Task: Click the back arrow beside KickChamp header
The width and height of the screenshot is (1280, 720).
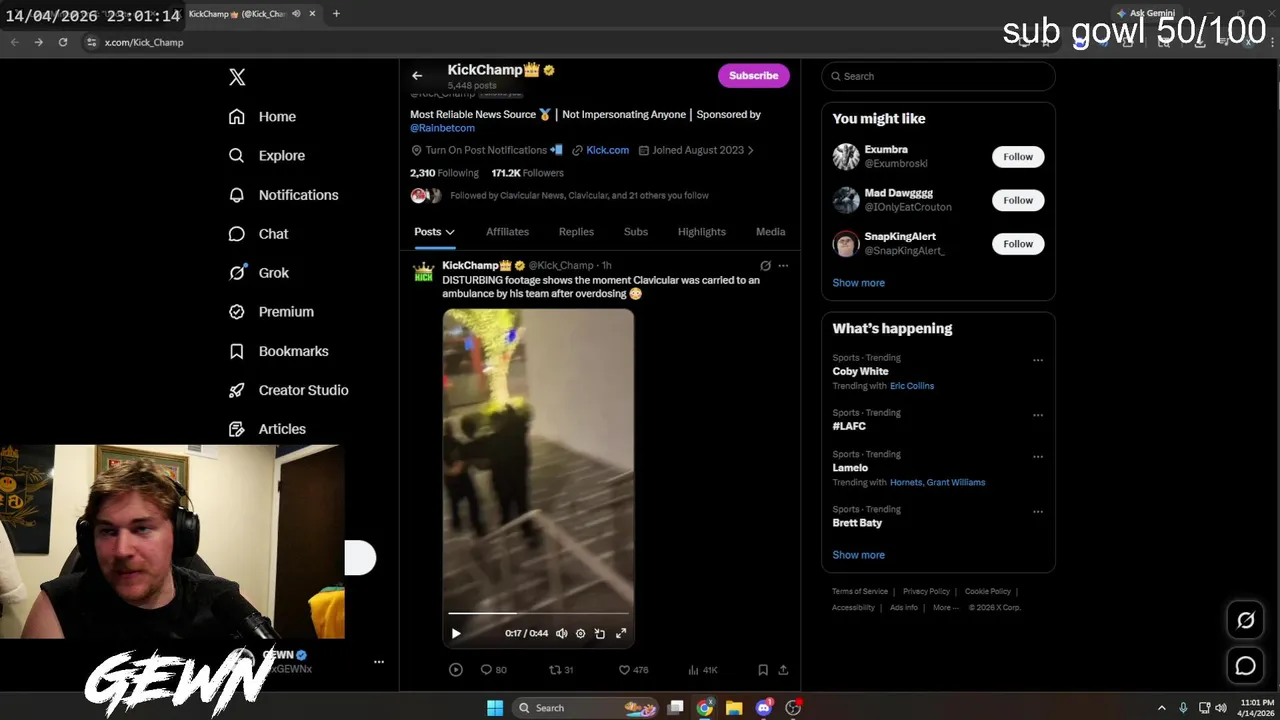Action: (417, 75)
